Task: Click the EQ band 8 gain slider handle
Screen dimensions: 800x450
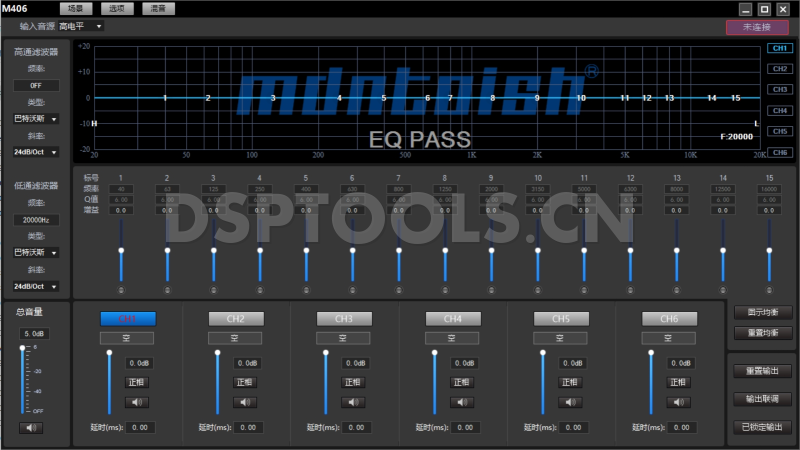Action: (445, 250)
